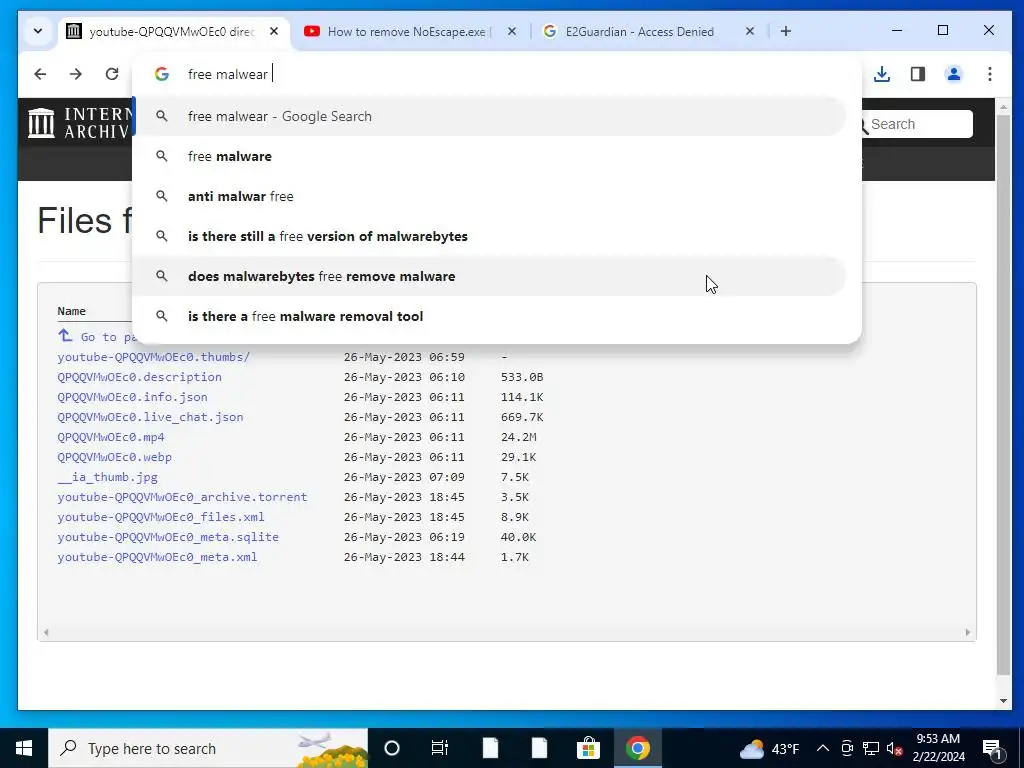Viewport: 1024px width, 768px height.
Task: Click the '669.7K' size value
Action: pyautogui.click(x=522, y=417)
